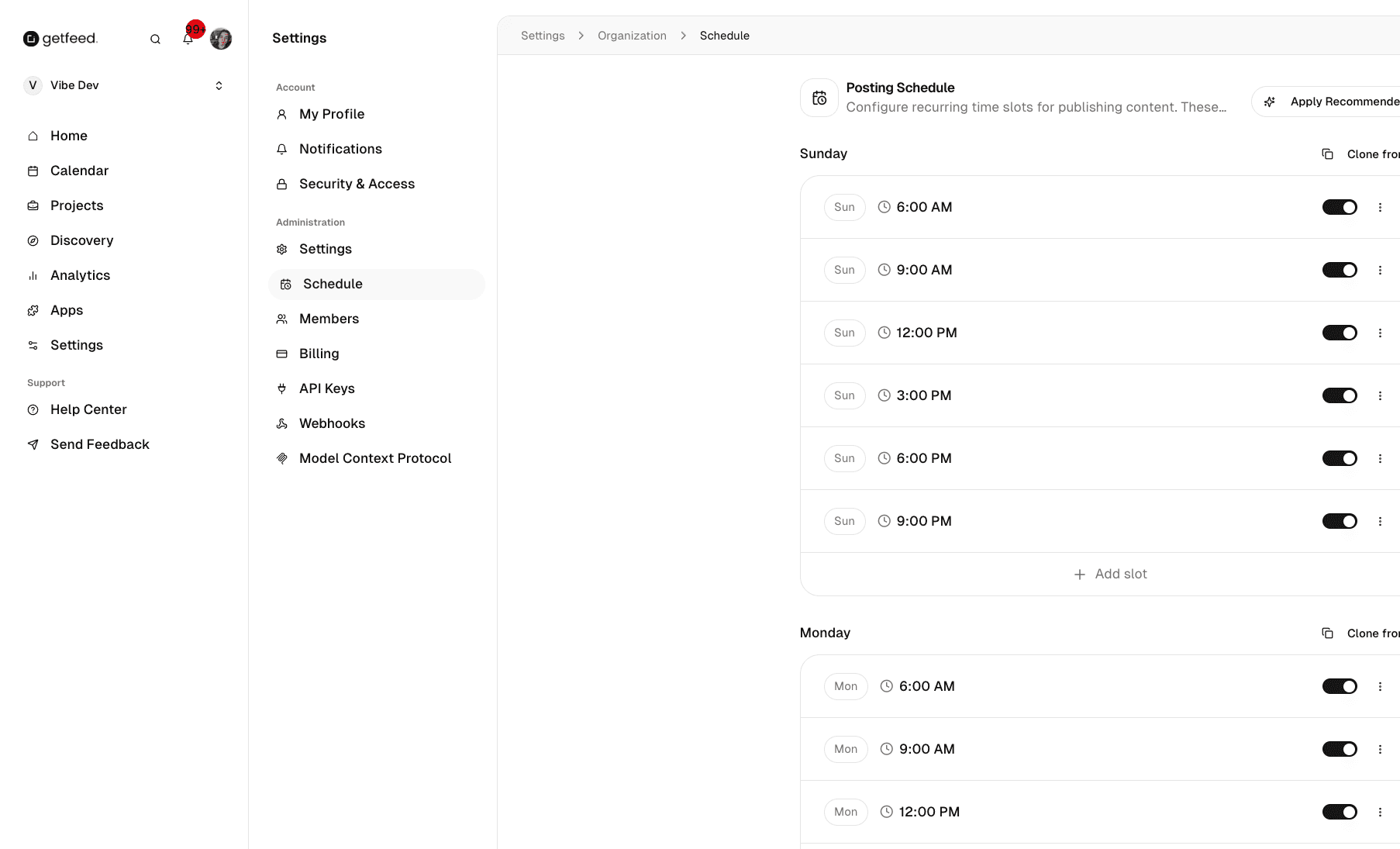
Task: Click the getfeed logo icon
Action: (31, 38)
